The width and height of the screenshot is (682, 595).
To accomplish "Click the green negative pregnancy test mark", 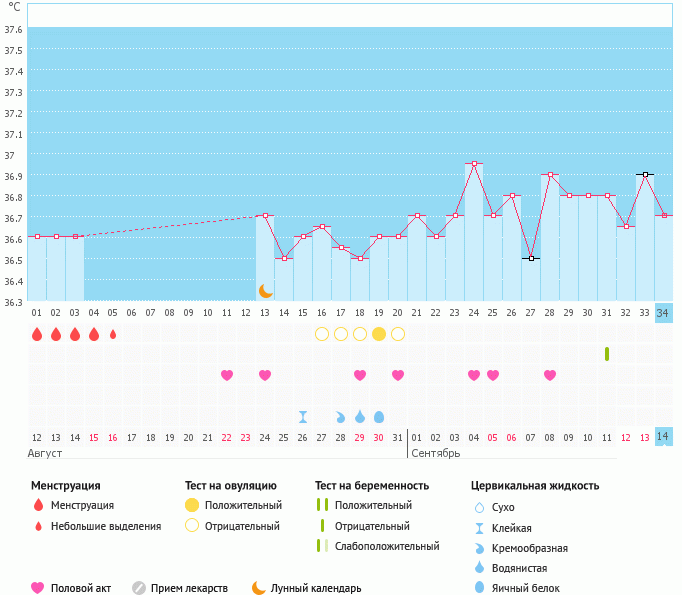I will (x=607, y=354).
